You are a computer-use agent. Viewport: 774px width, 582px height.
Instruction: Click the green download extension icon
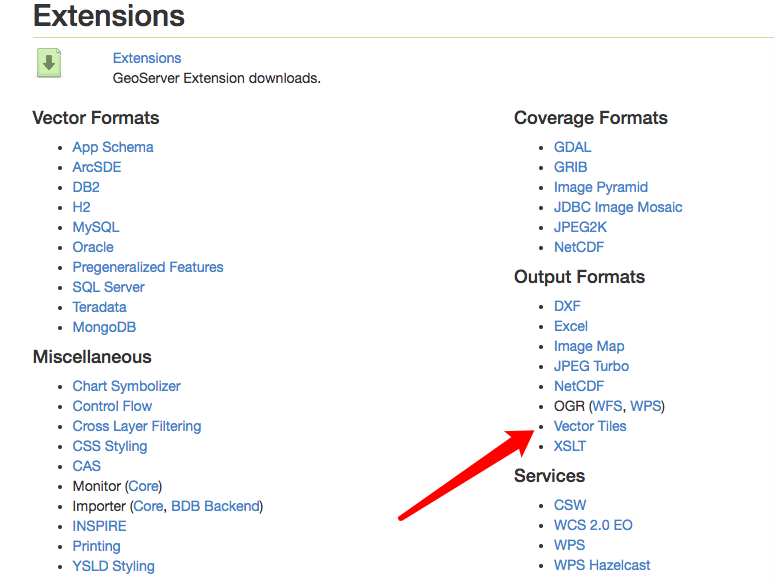point(49,63)
